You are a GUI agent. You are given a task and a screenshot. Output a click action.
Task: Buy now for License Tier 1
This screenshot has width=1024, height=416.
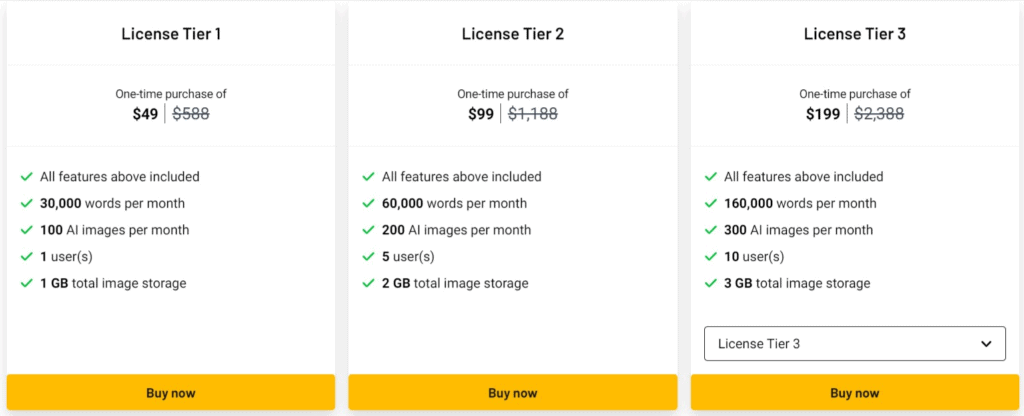[x=171, y=393]
